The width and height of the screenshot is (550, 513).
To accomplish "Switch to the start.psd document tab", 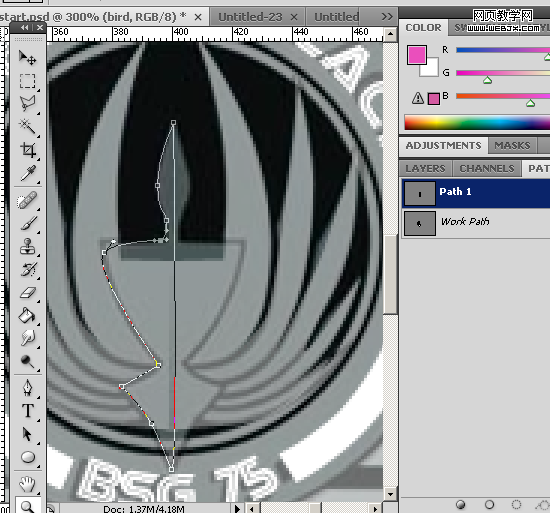I will click(x=93, y=16).
